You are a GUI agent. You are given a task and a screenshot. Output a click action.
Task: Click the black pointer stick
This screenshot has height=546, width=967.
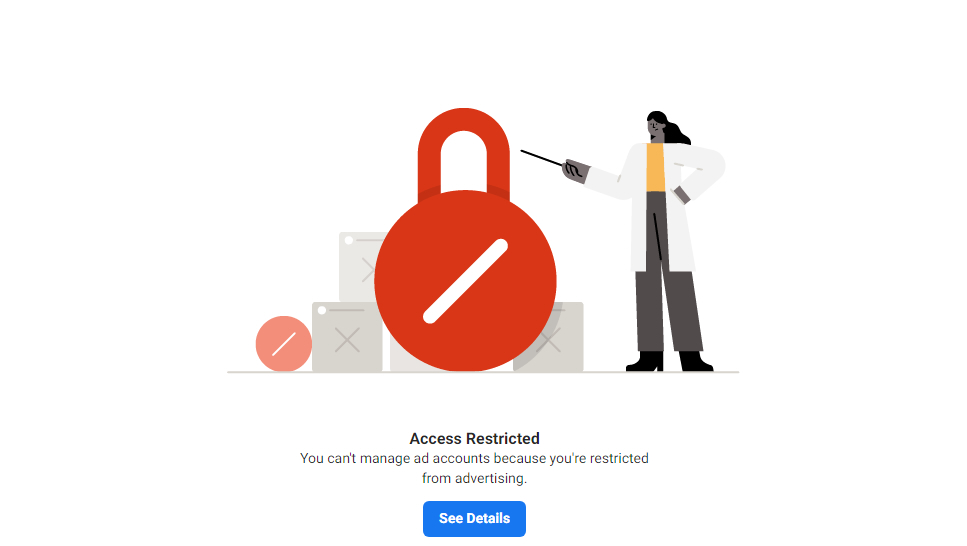tap(541, 157)
